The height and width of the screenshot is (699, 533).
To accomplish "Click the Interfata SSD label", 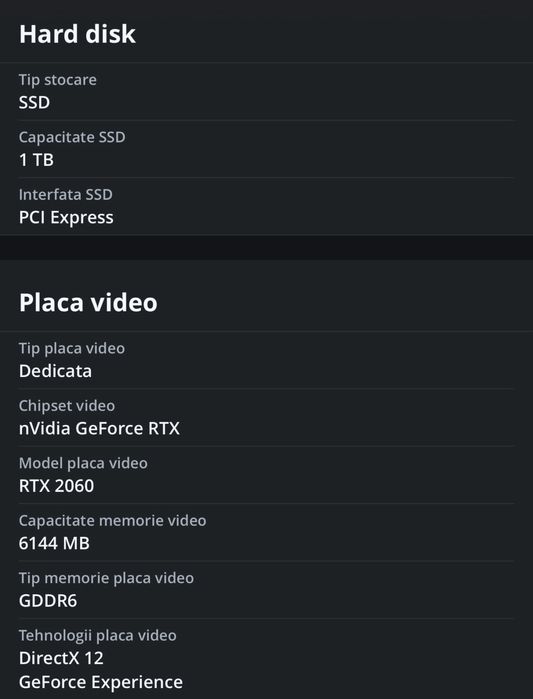I will pyautogui.click(x=66, y=195).
